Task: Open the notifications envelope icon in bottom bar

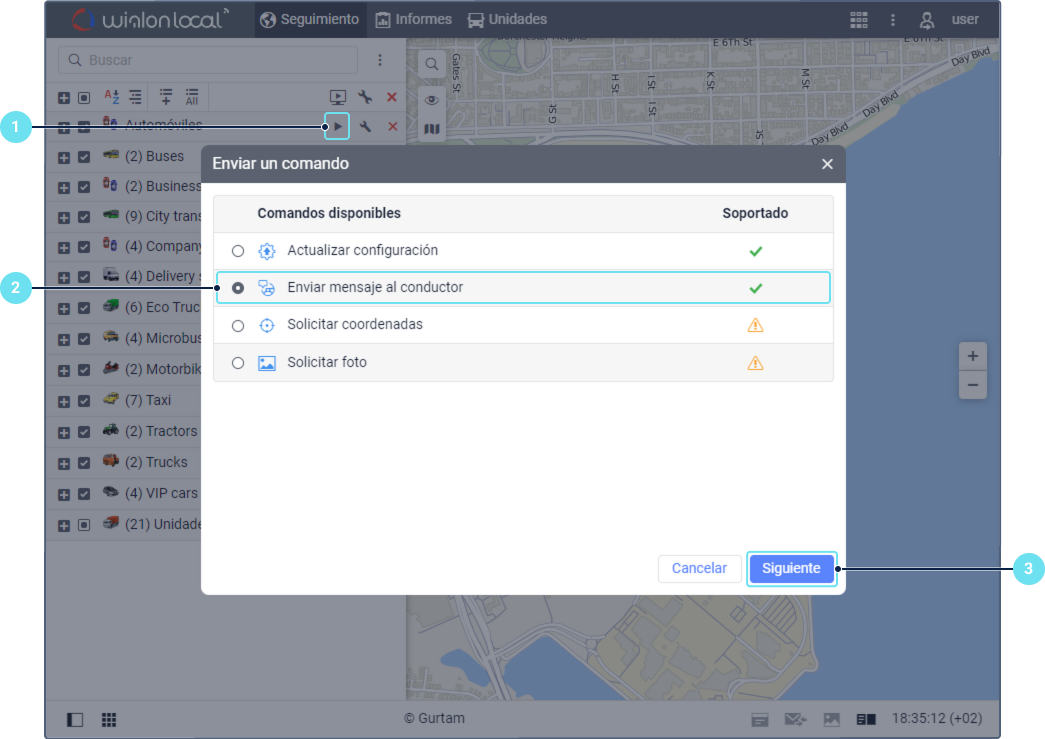Action: [x=795, y=719]
